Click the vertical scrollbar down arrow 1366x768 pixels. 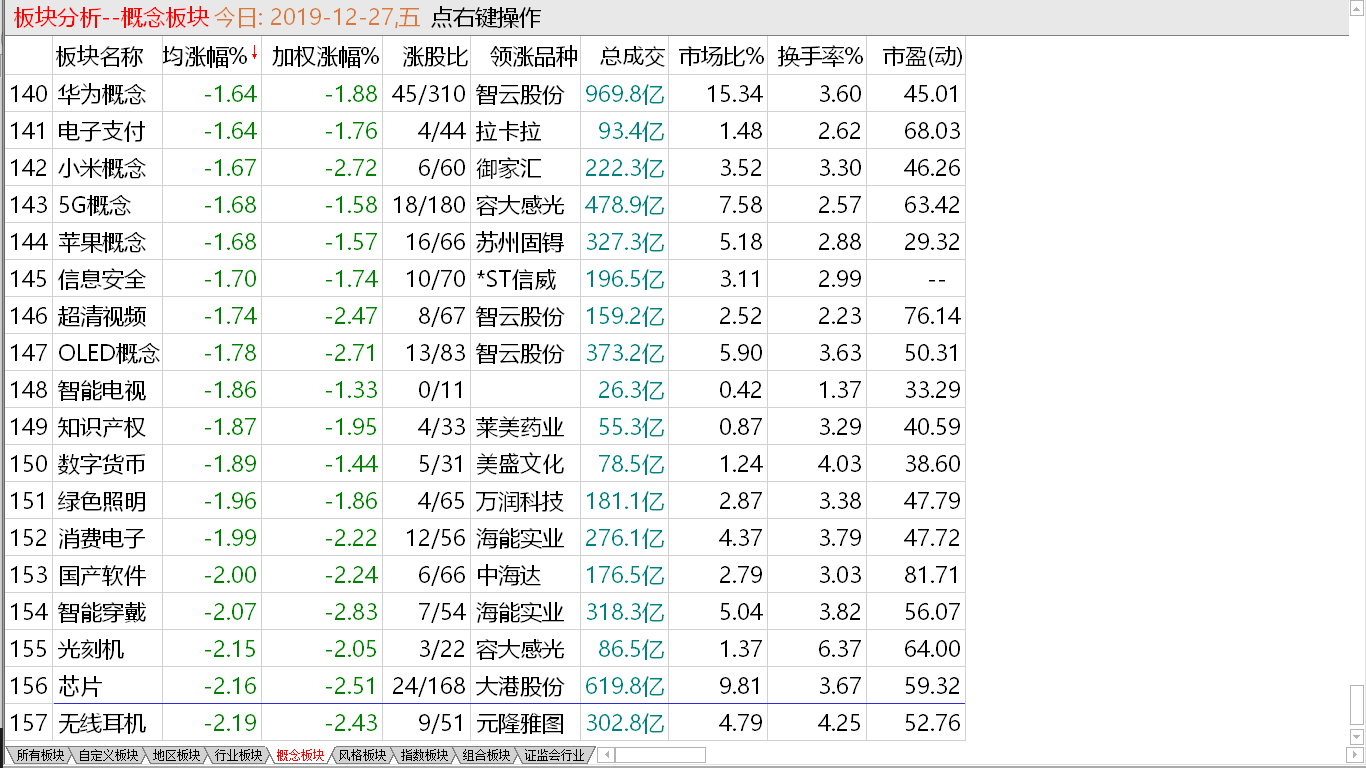[1356, 737]
